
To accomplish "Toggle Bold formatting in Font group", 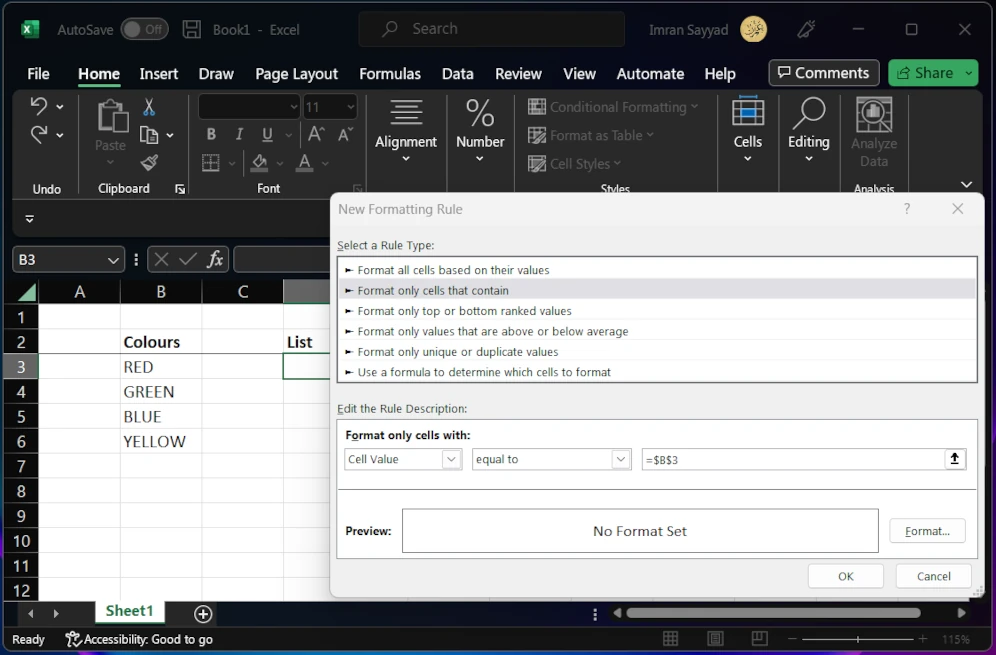I will pyautogui.click(x=211, y=135).
